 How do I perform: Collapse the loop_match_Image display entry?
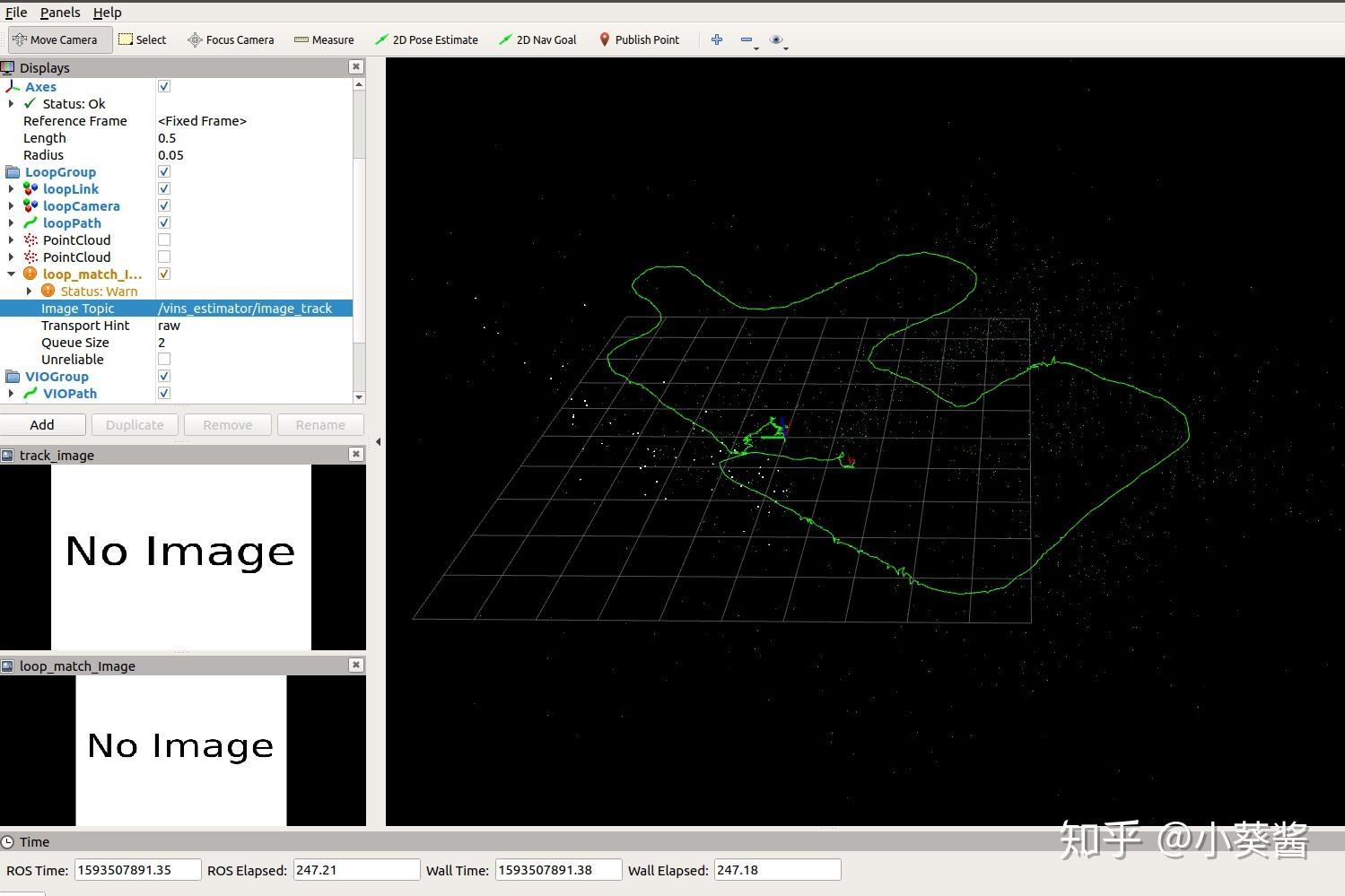(x=11, y=274)
